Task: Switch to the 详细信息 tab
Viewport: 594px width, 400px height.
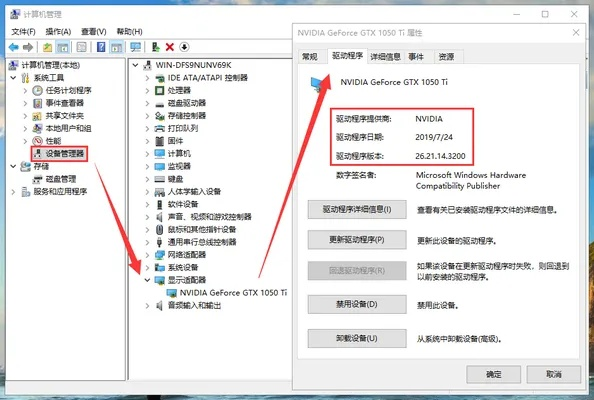Action: (x=386, y=57)
